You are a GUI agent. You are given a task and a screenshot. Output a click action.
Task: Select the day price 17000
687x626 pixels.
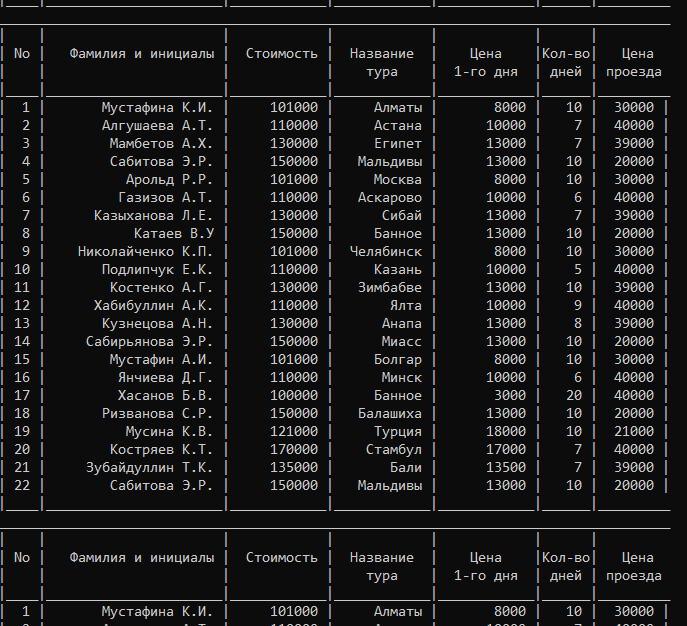[506, 449]
